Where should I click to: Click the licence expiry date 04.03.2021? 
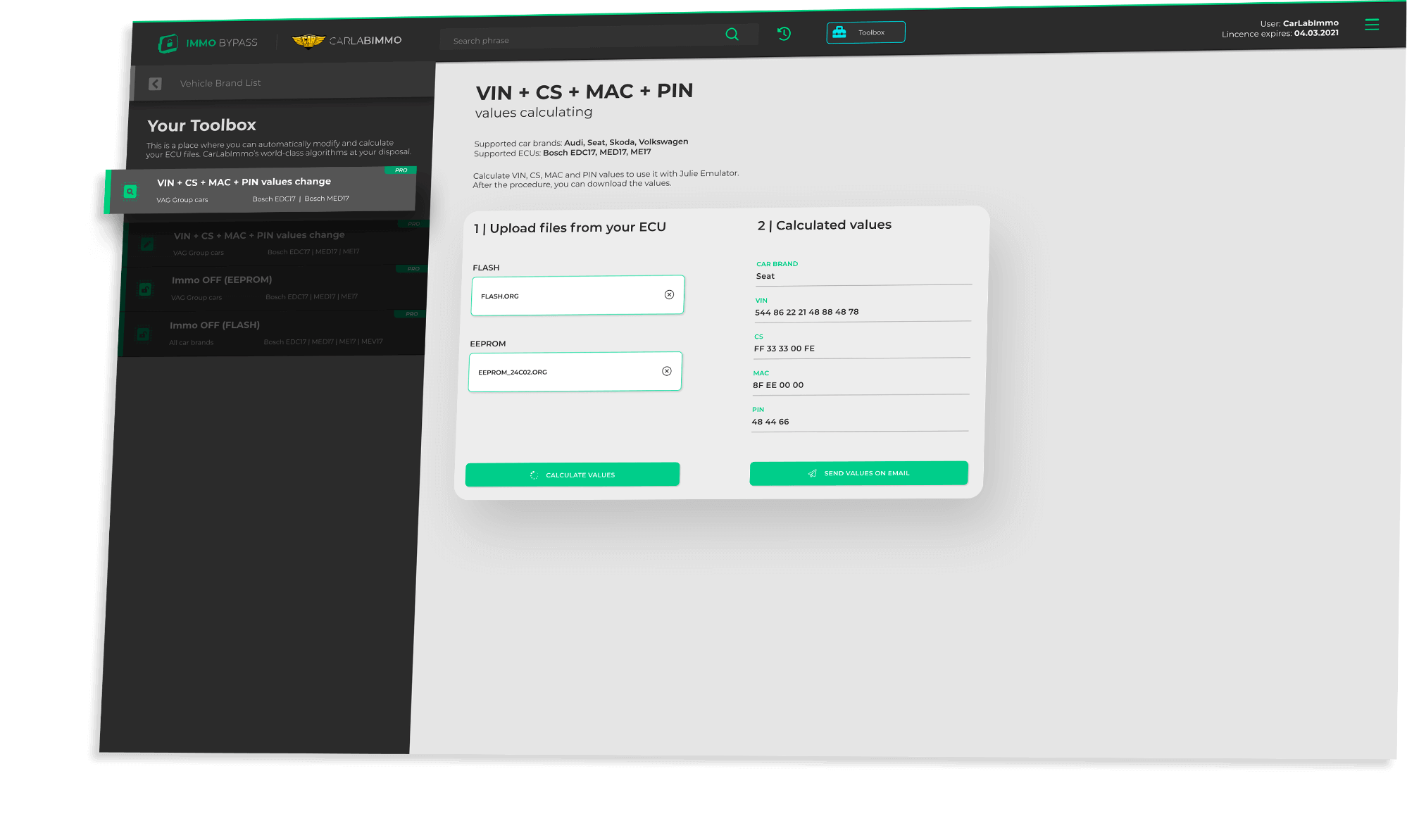click(x=1316, y=33)
